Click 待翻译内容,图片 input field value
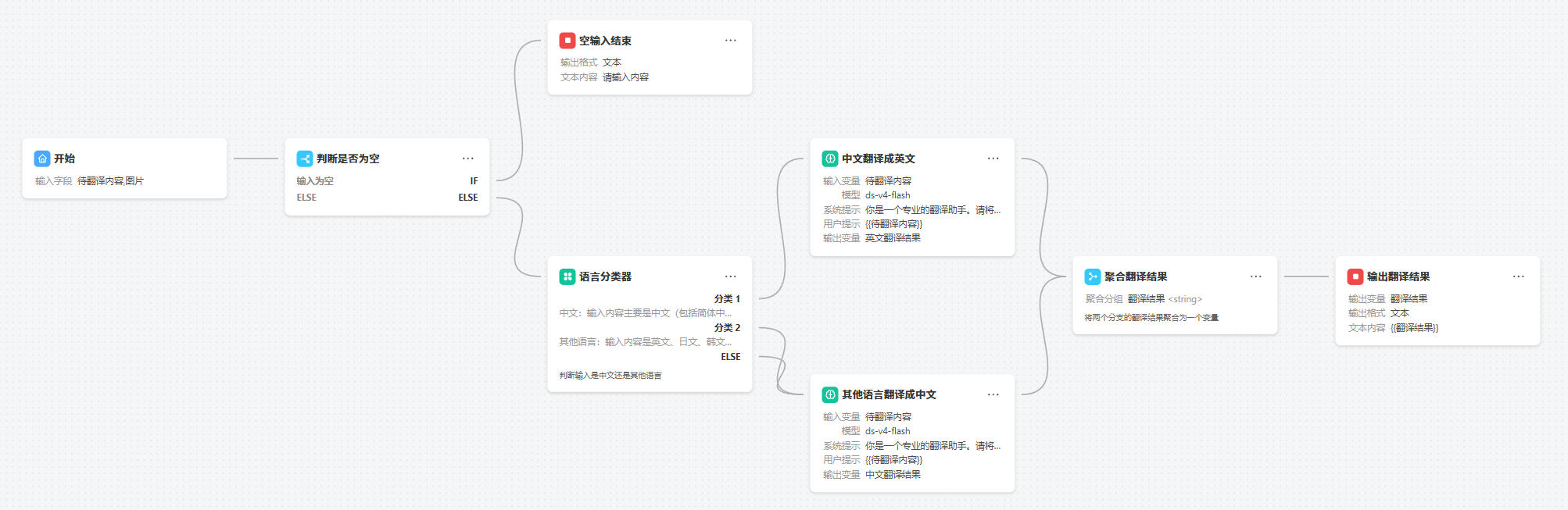1568x510 pixels. [110, 181]
